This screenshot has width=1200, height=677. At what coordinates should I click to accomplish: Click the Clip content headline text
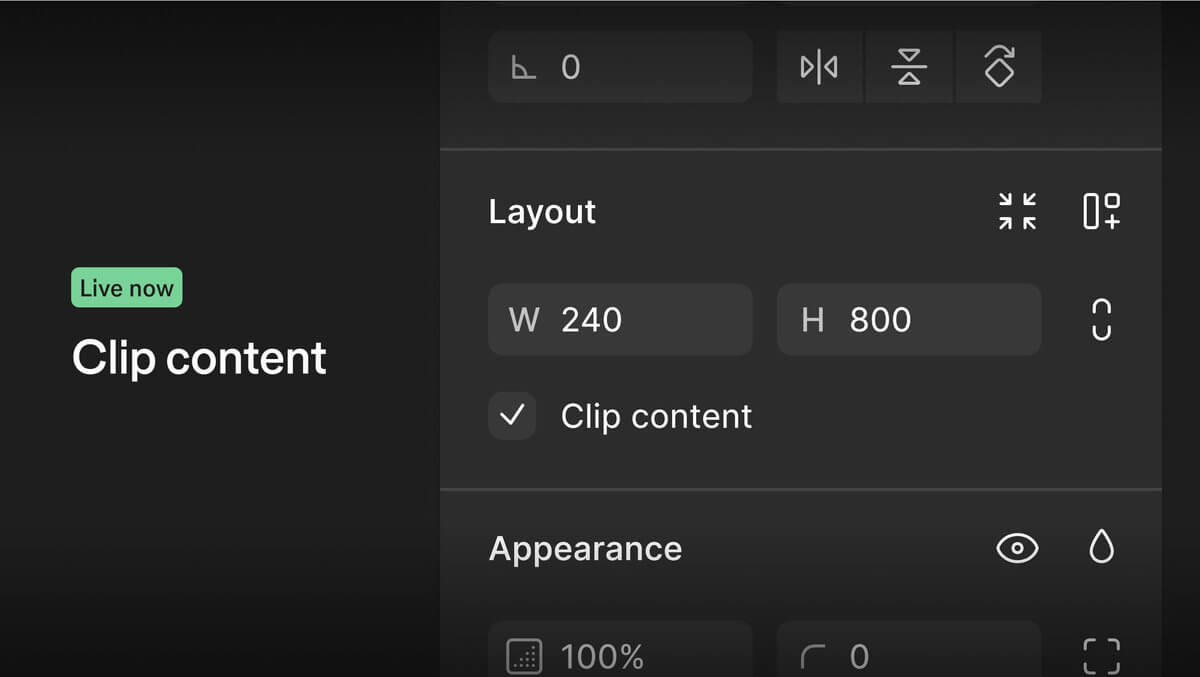click(x=198, y=357)
